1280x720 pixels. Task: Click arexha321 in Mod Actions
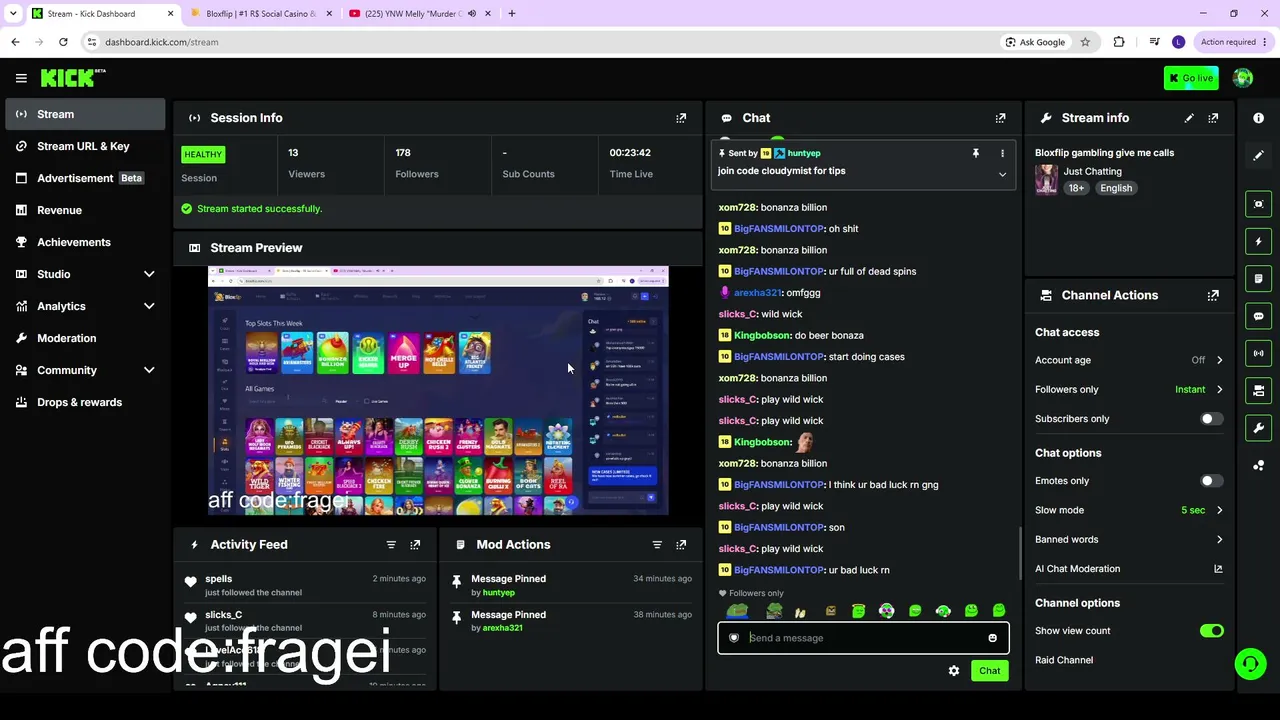[502, 628]
